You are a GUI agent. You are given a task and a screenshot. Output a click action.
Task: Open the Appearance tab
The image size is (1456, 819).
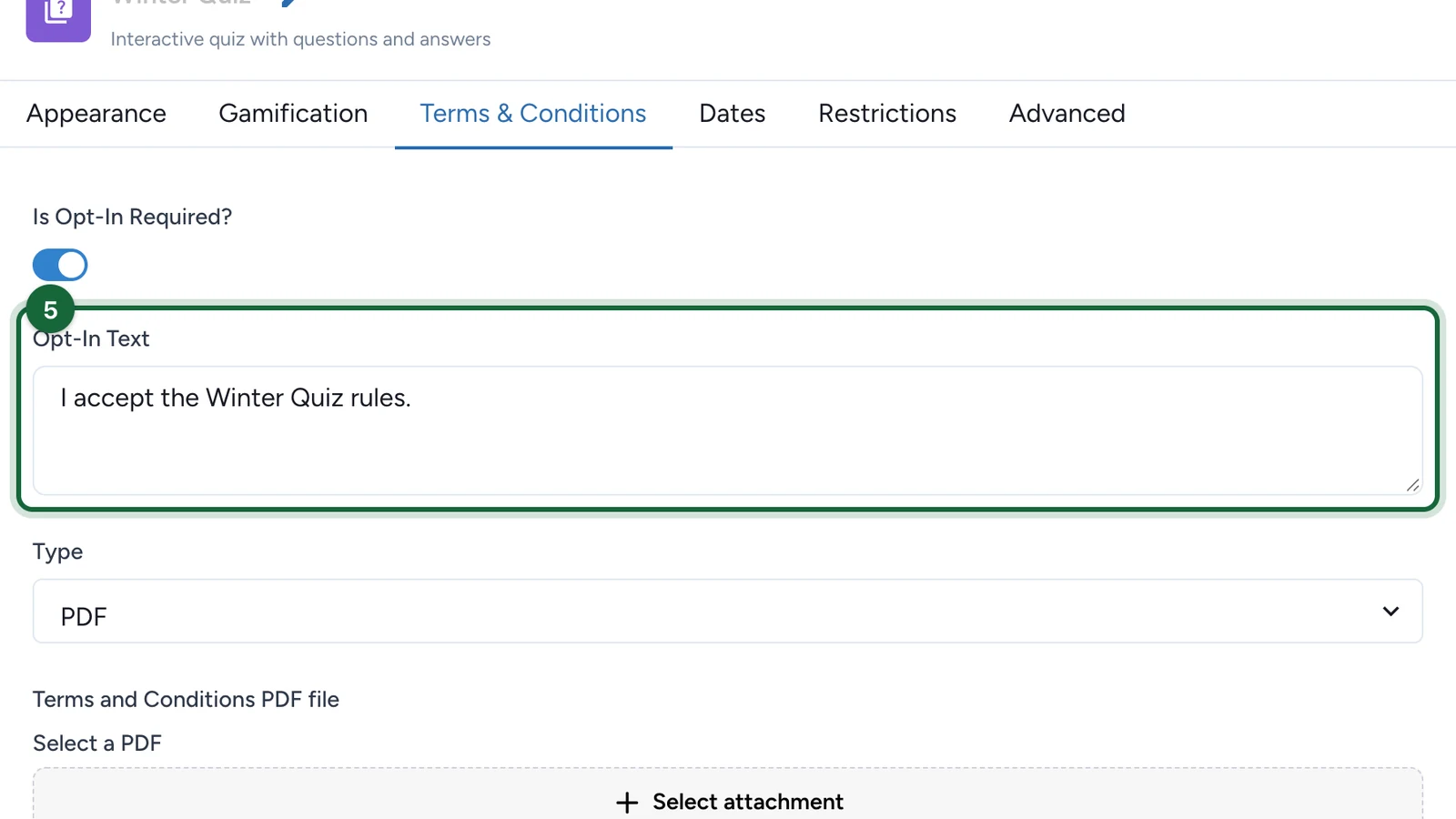coord(96,114)
